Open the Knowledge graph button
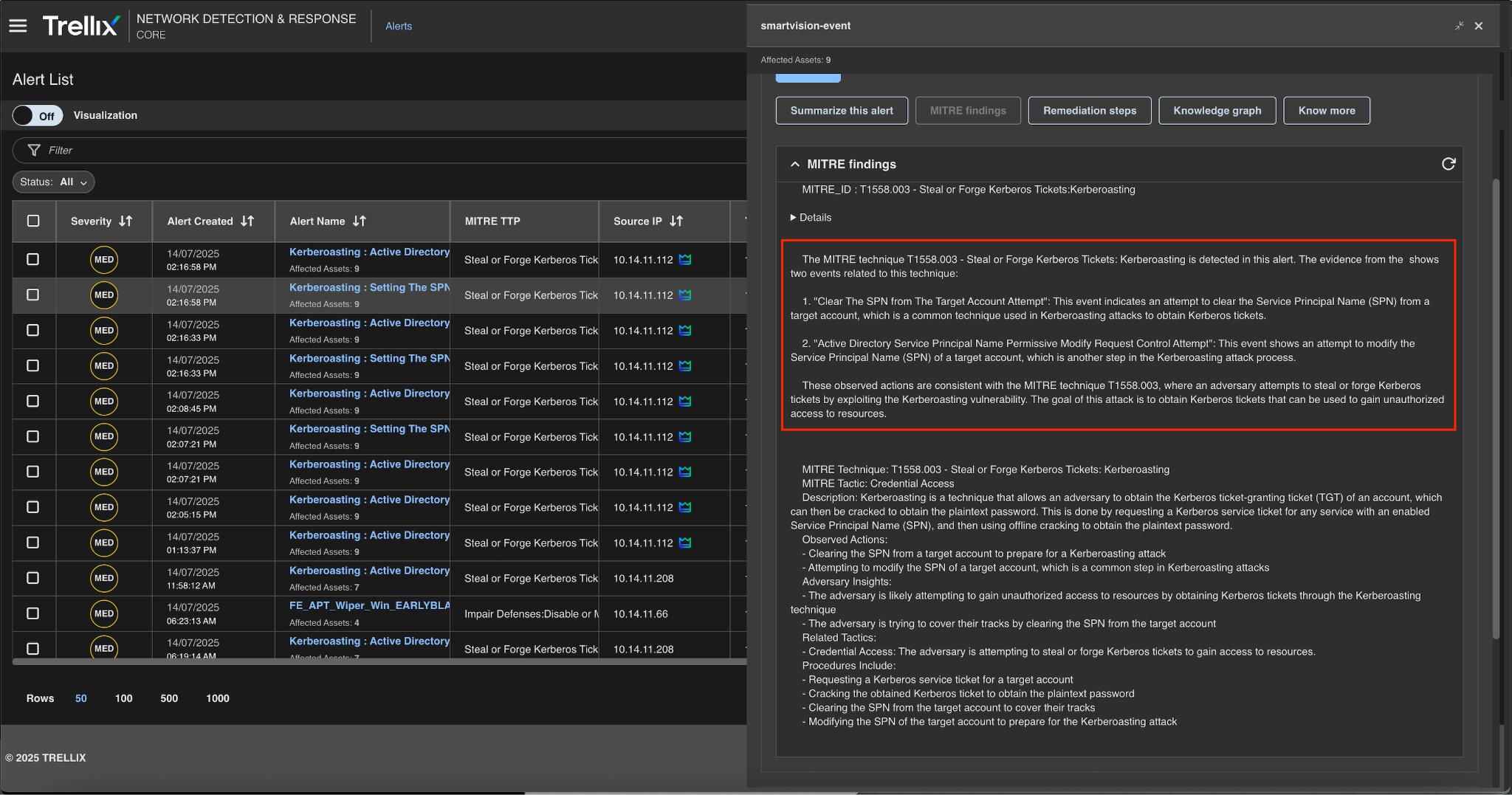The height and width of the screenshot is (795, 1512). (x=1217, y=111)
